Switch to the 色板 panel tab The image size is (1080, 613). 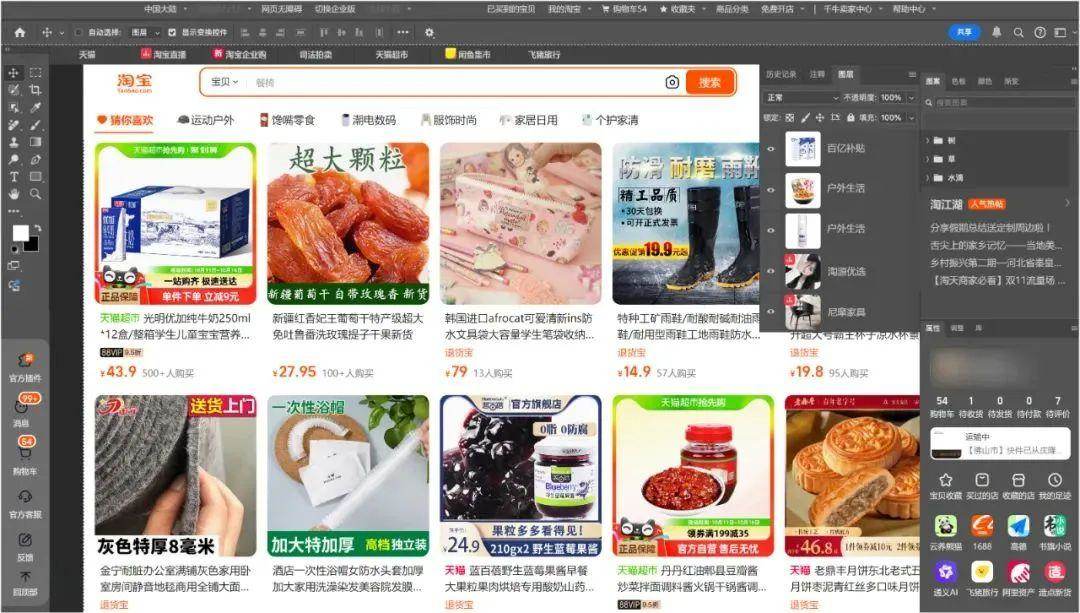click(x=958, y=81)
